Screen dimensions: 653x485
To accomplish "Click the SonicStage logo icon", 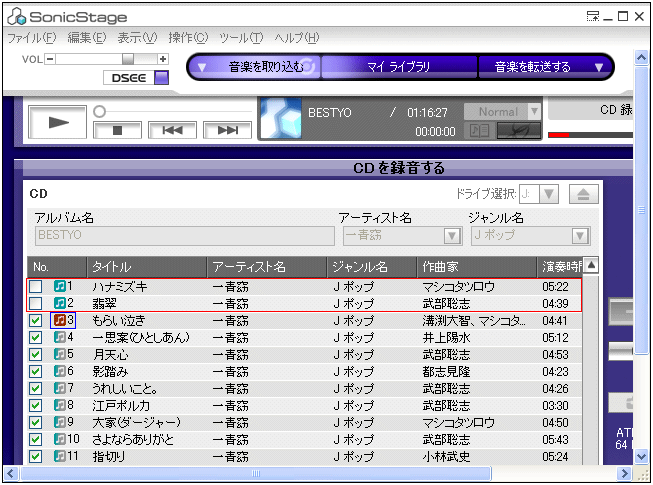I will tap(16, 17).
